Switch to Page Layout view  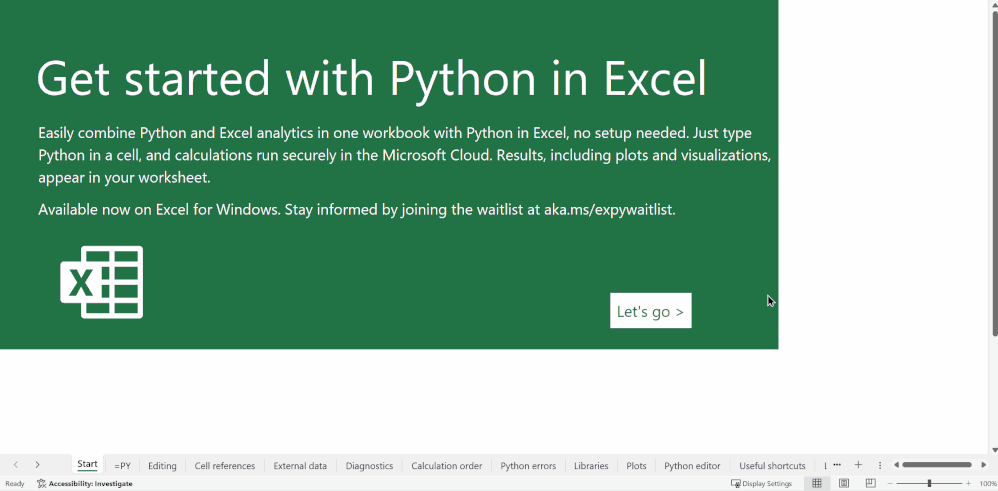point(844,483)
